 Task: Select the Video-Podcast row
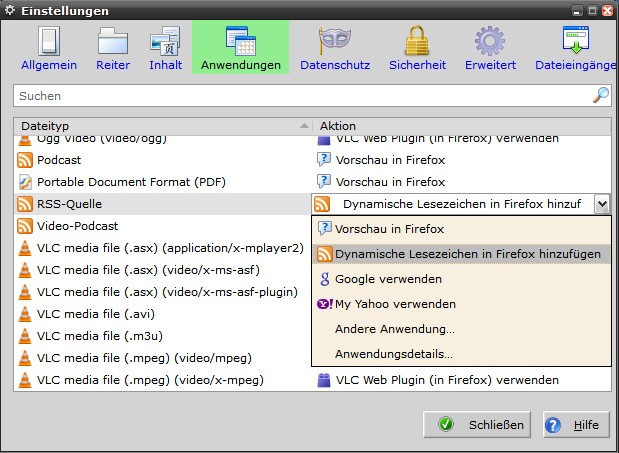coord(163,226)
